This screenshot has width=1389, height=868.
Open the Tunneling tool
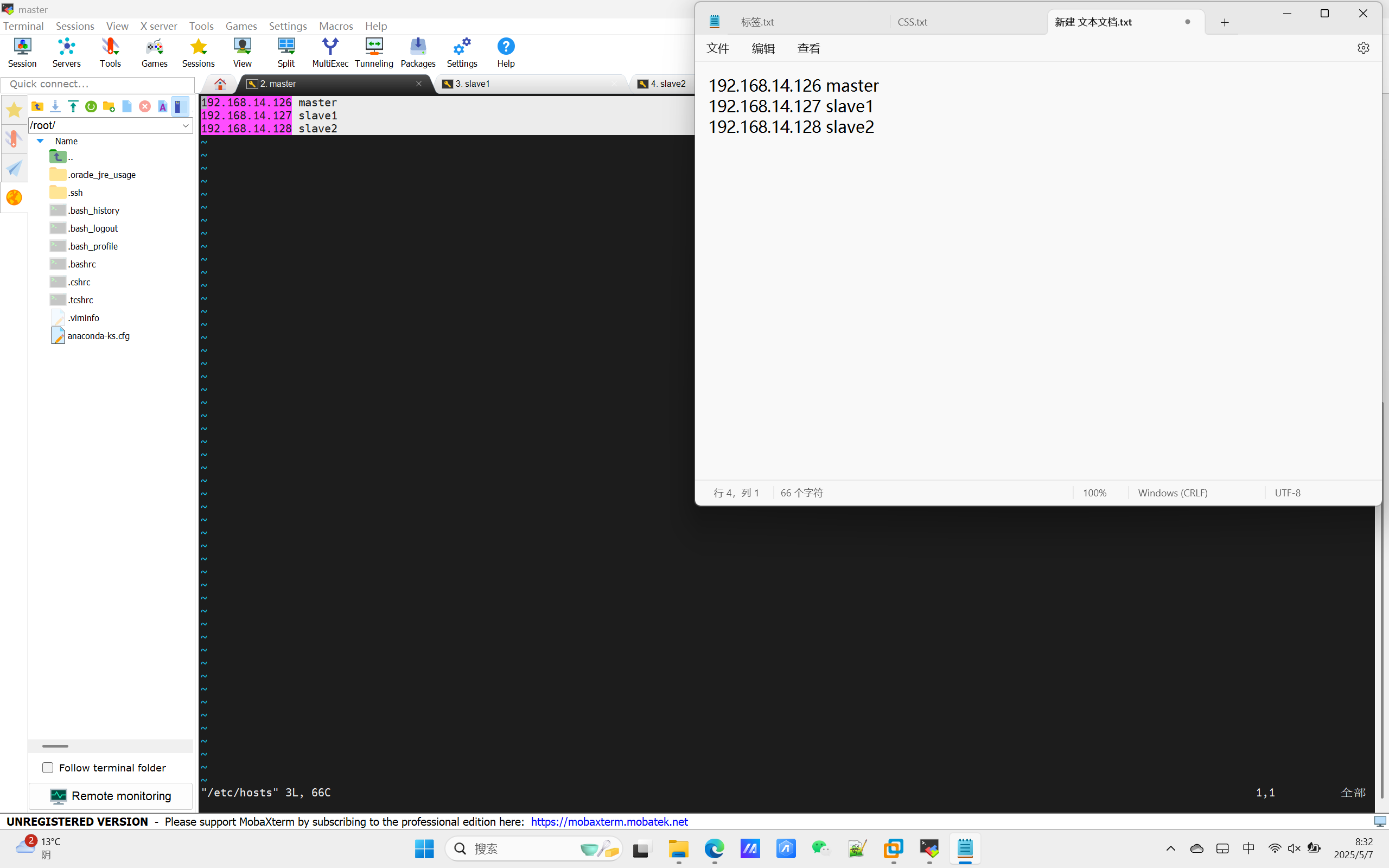(374, 52)
